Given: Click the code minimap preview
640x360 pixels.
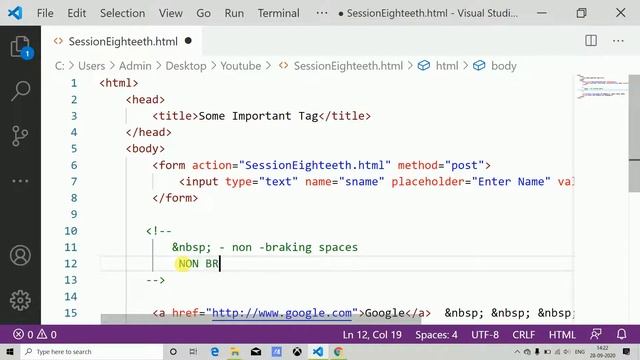Looking at the screenshot, I should [x=601, y=87].
